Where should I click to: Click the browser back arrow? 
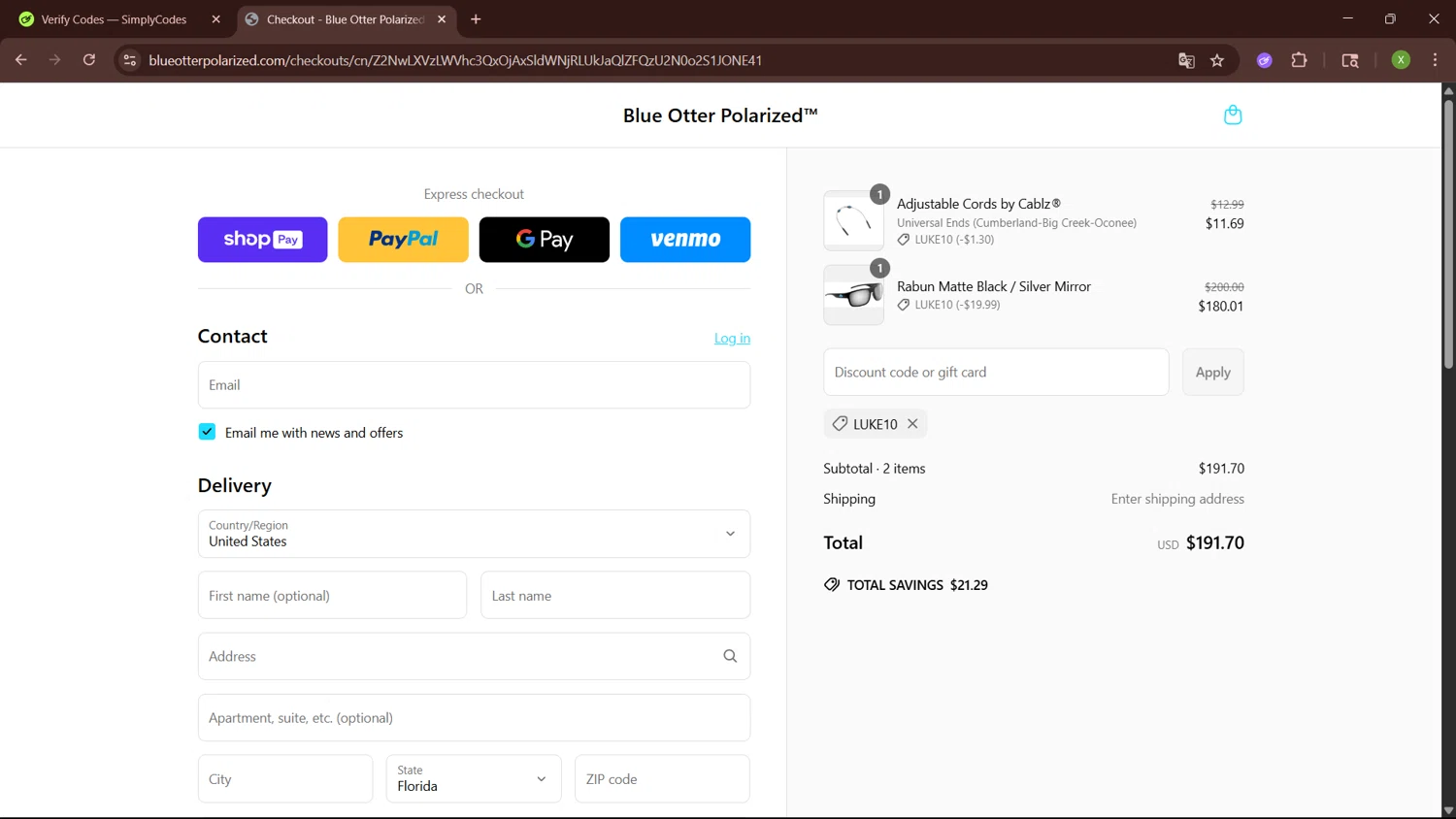click(x=20, y=60)
